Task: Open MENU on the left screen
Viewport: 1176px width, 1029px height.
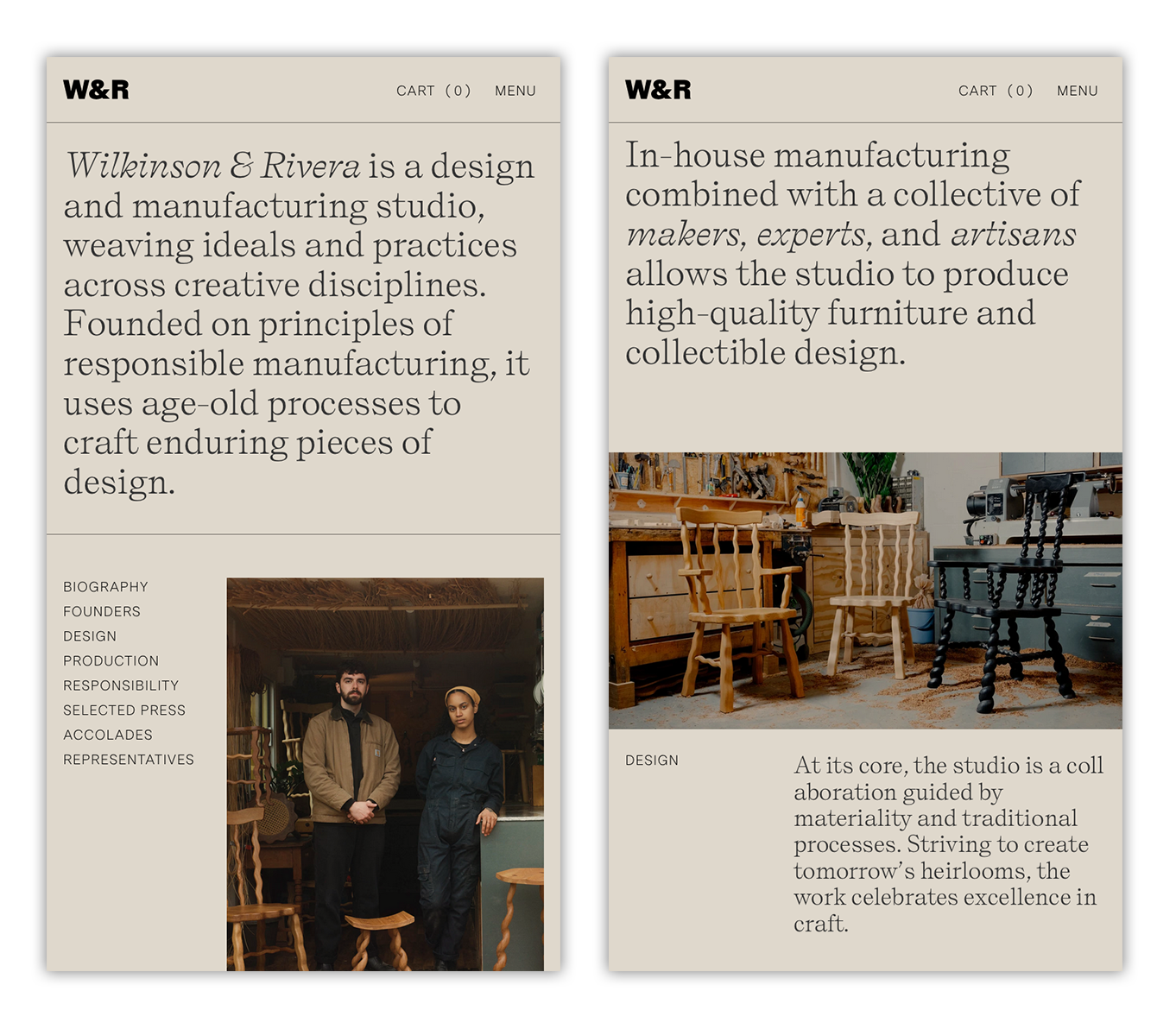Action: click(515, 91)
